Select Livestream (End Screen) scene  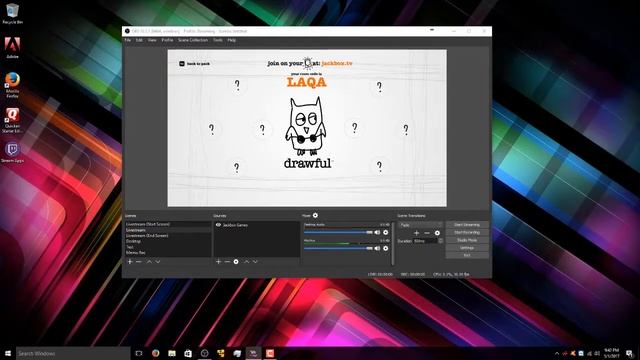(168, 236)
